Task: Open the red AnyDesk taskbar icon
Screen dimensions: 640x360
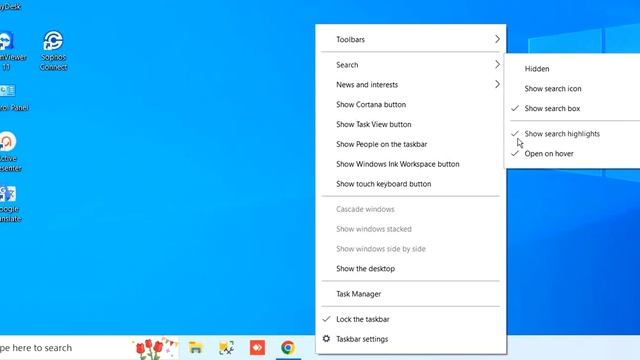Action: (257, 348)
